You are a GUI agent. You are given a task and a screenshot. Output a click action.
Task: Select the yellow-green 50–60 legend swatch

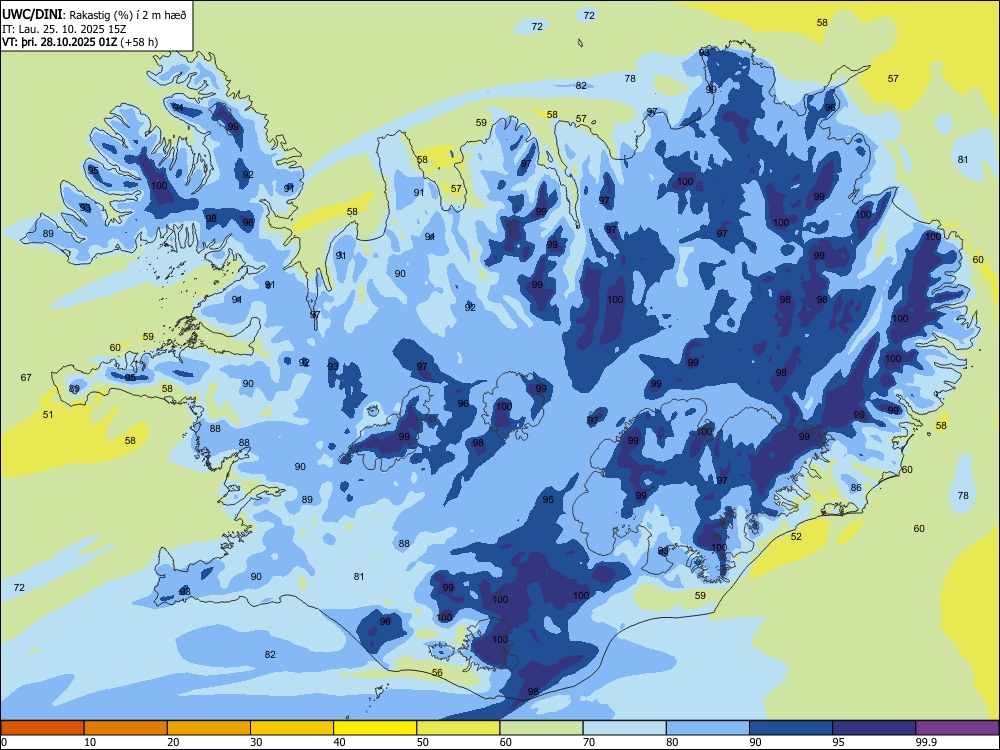[458, 728]
